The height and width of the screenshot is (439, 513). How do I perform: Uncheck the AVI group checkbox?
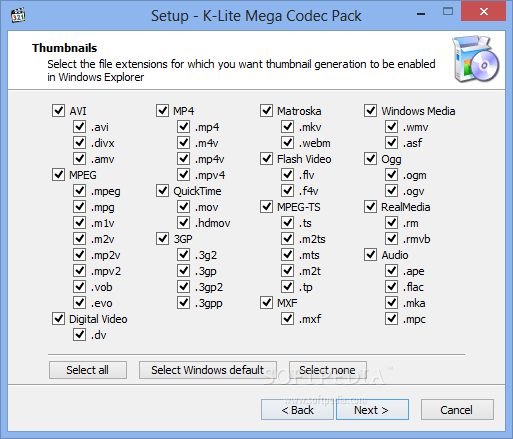[58, 110]
